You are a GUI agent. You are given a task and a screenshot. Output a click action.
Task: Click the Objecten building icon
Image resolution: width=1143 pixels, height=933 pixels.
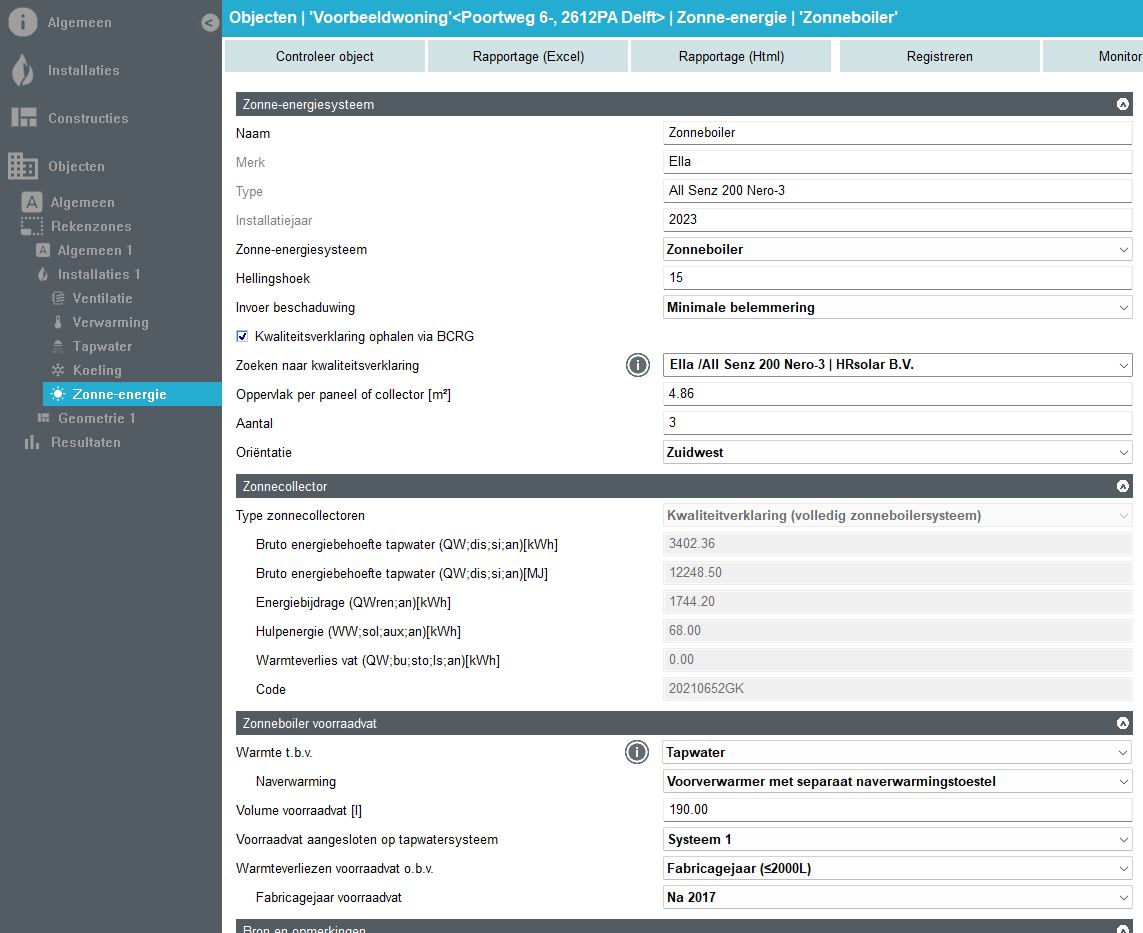[x=23, y=165]
